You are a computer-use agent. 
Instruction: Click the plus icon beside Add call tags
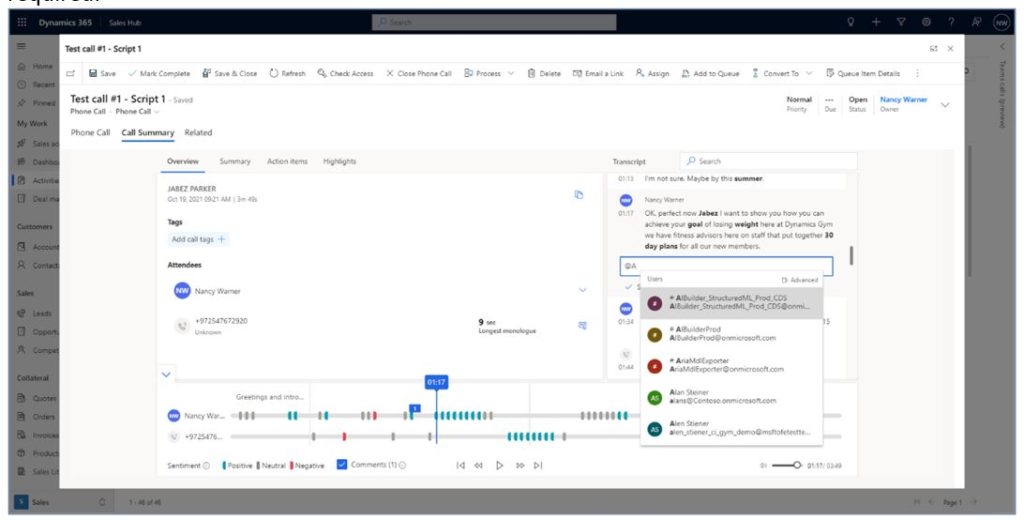tap(221, 239)
